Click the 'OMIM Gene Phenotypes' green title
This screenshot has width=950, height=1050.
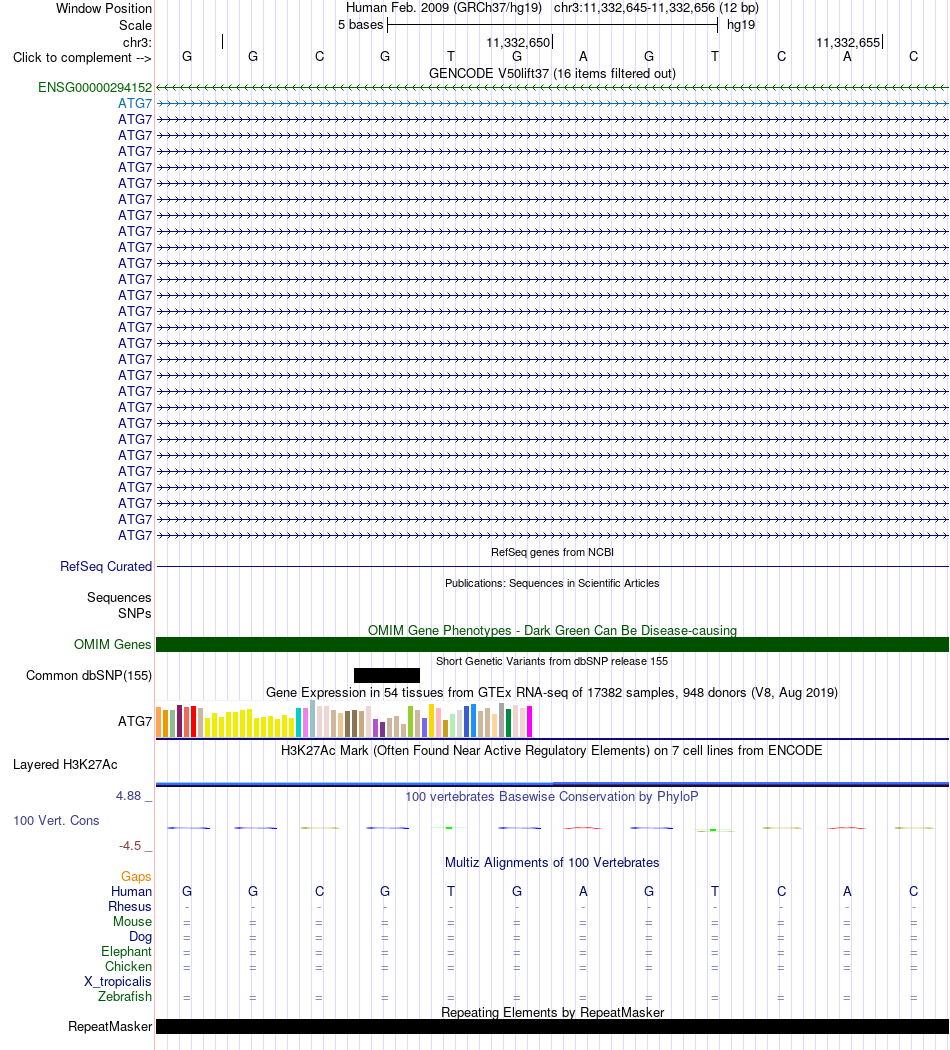tap(552, 630)
